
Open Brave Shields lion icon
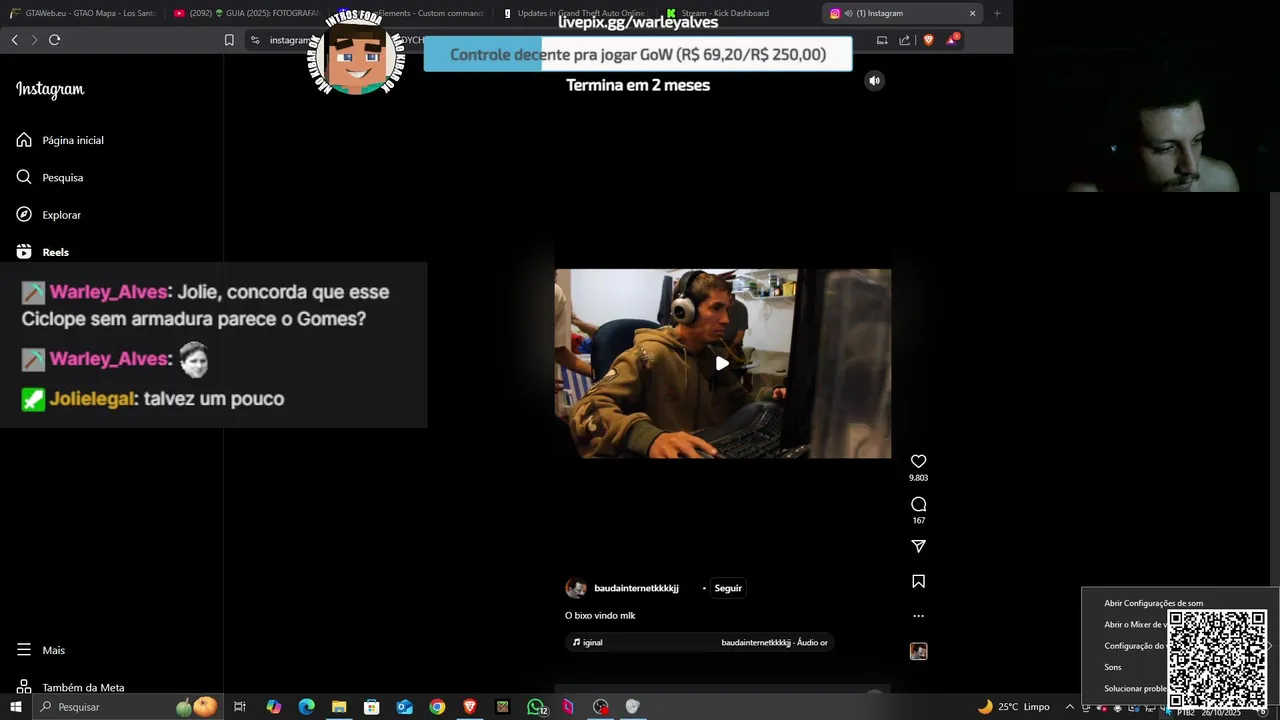coord(928,40)
